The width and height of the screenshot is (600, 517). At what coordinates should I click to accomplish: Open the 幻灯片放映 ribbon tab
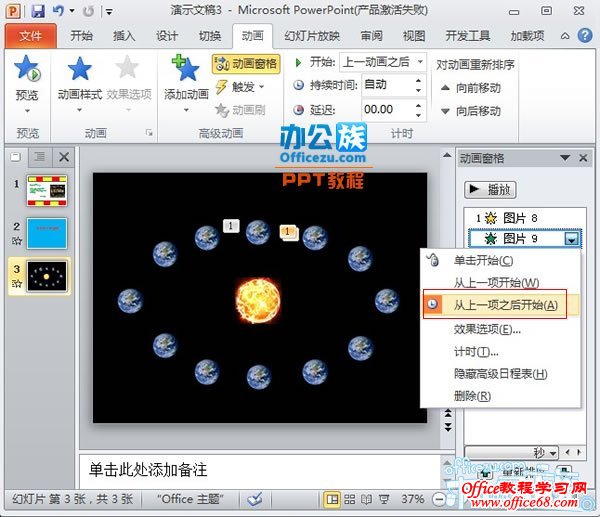point(312,35)
